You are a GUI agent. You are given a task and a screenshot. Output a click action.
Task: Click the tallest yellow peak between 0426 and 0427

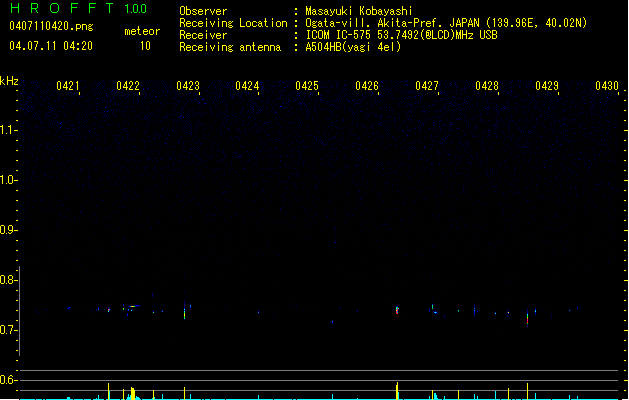coord(397,391)
